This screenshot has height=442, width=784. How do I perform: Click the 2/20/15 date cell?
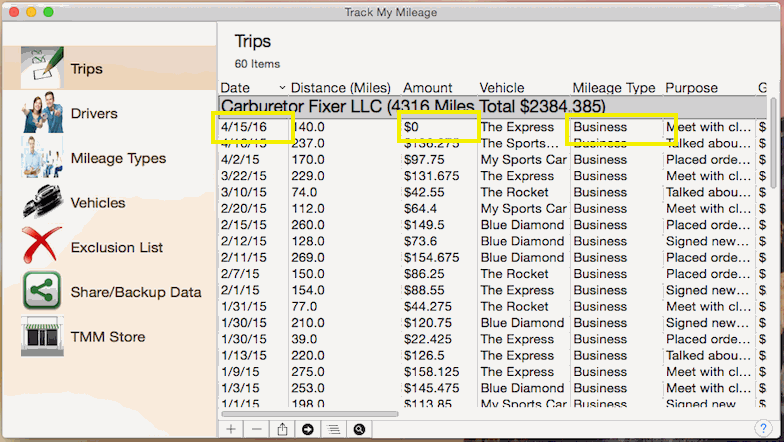pos(244,208)
